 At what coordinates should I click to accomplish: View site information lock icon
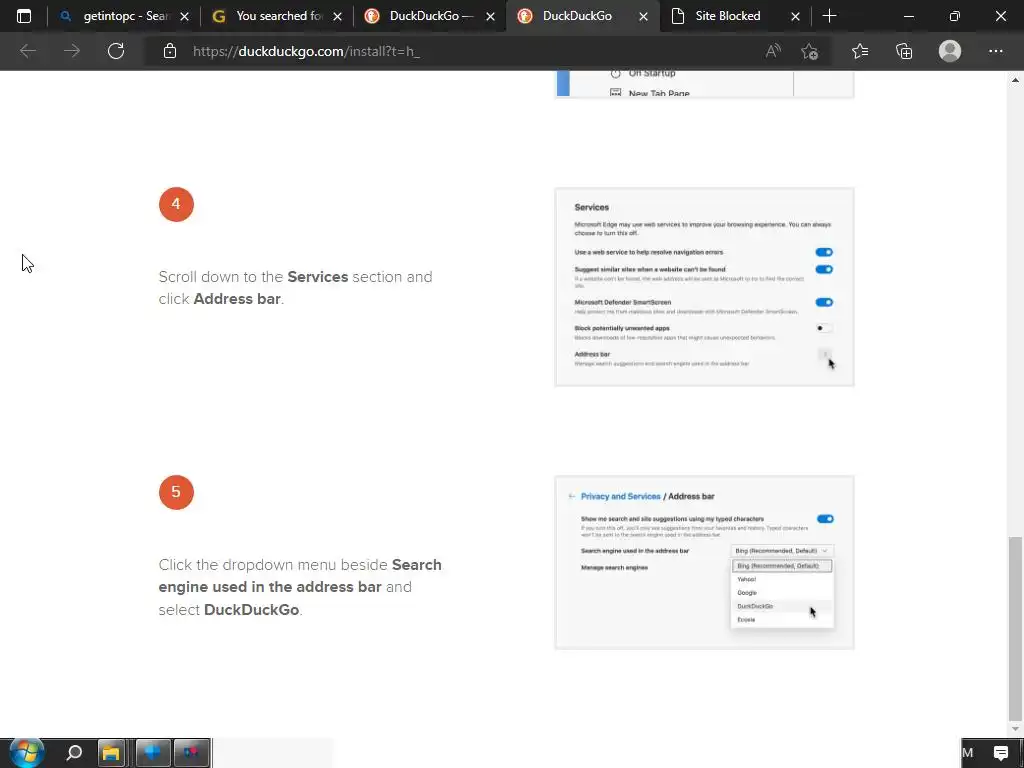click(170, 51)
